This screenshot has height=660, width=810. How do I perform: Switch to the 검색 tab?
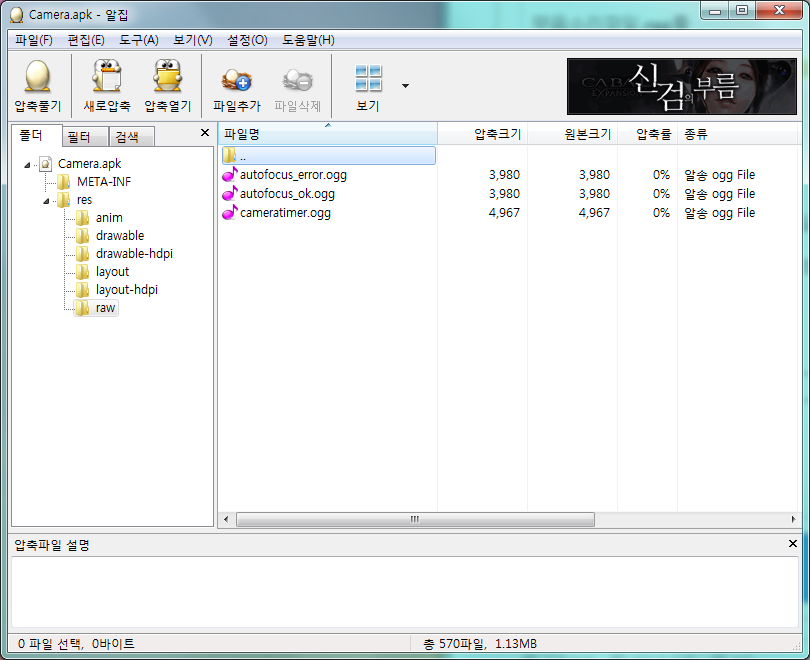(127, 137)
